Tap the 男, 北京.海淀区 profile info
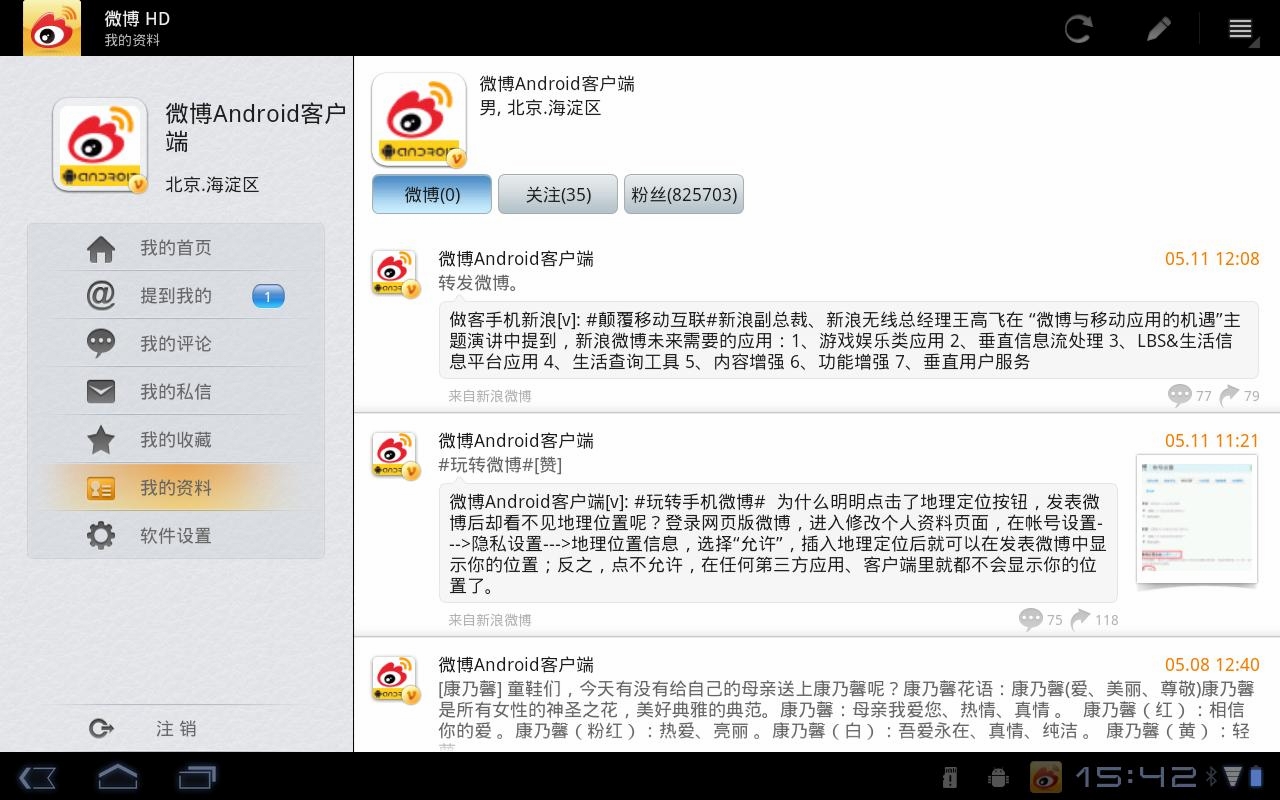The height and width of the screenshot is (800, 1280). click(x=540, y=108)
